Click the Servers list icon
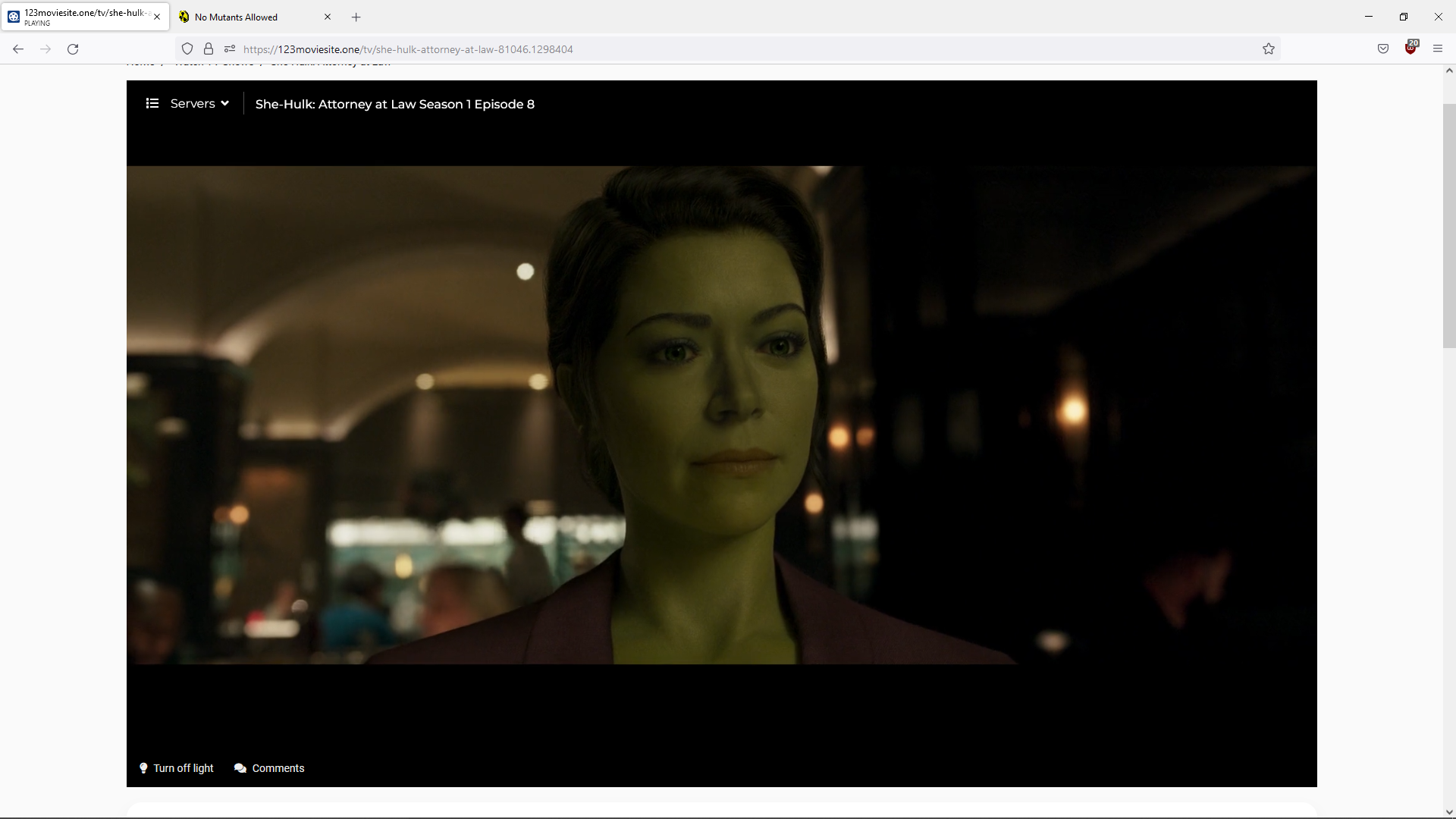The image size is (1456, 819). tap(152, 103)
